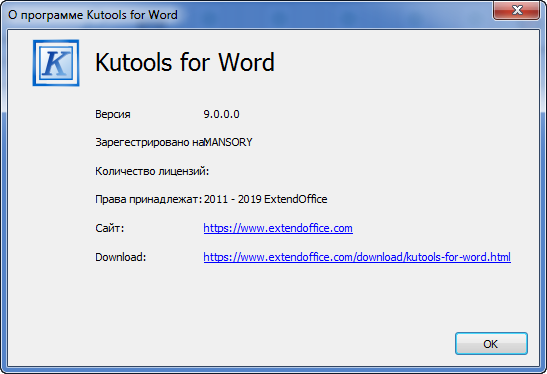Screen dimensions: 547x374
Task: Click the registered name MANSORY
Action: pos(228,142)
